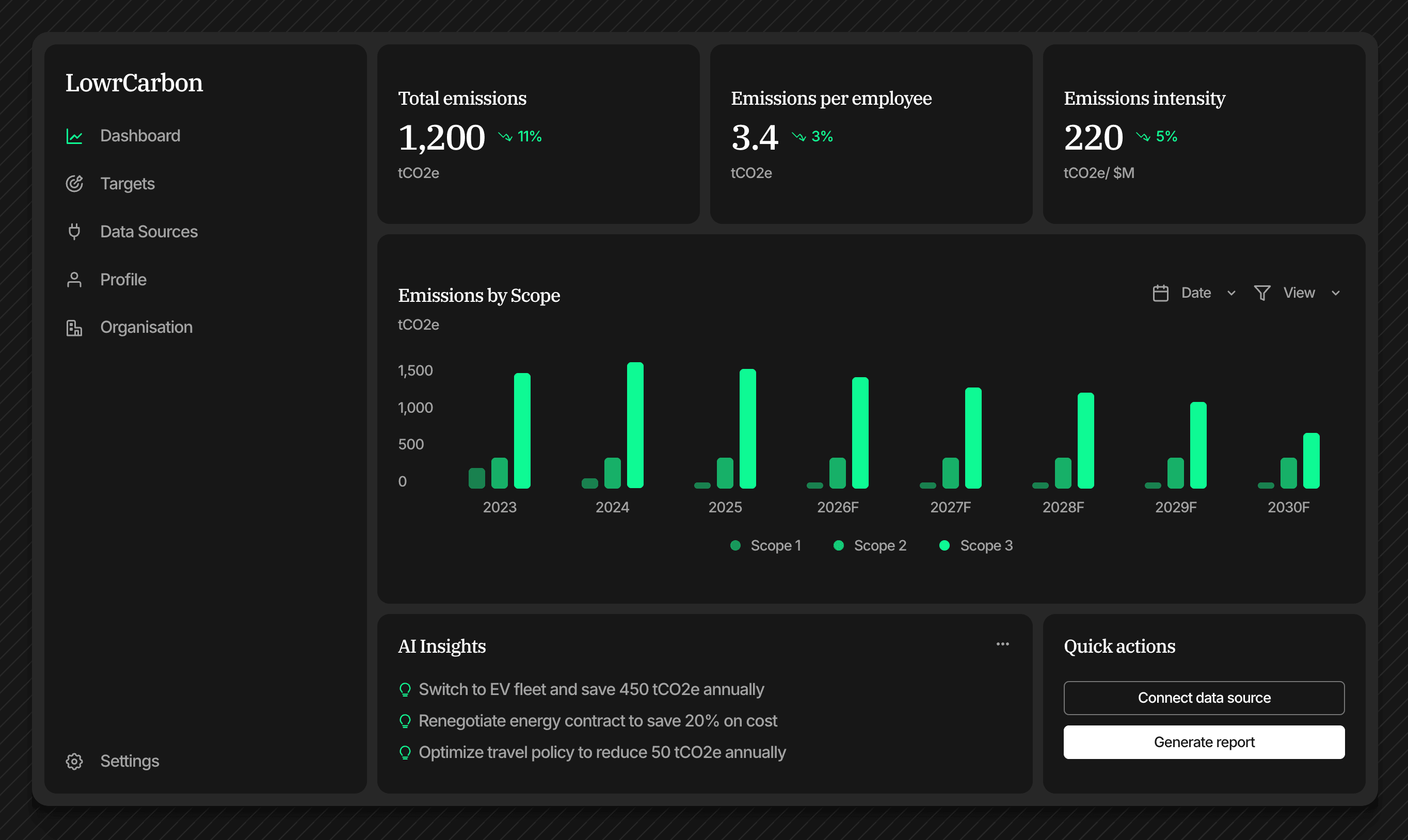The height and width of the screenshot is (840, 1408).
Task: Select the Dashboard line-chart icon
Action: pos(74,135)
